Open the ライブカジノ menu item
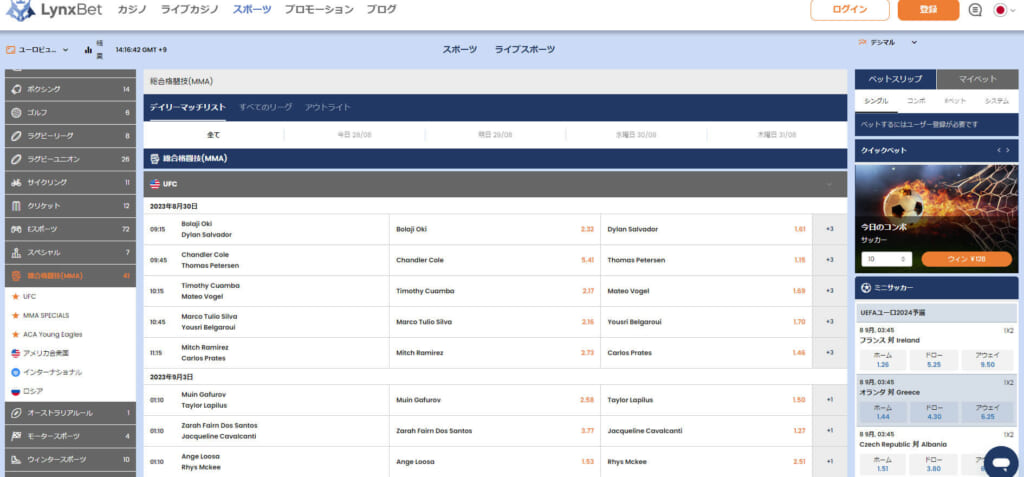The height and width of the screenshot is (477, 1024). tap(189, 10)
